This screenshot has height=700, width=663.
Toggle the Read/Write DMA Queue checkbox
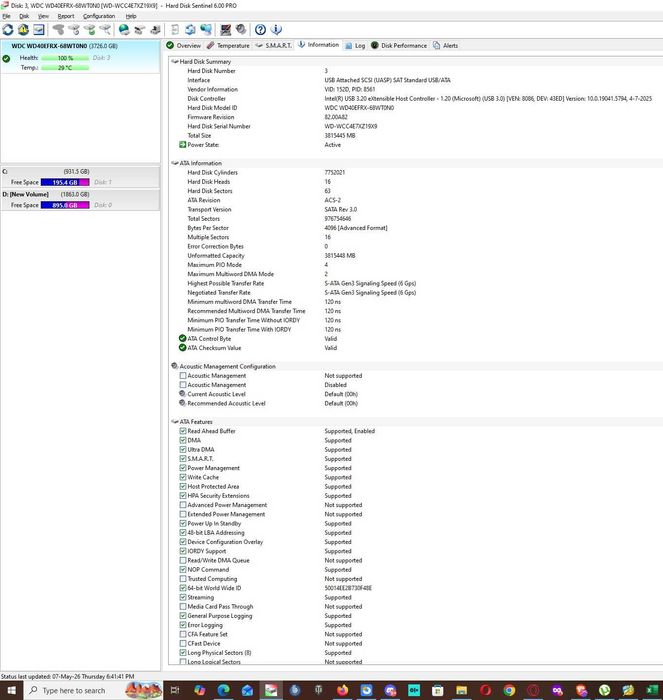[183, 560]
